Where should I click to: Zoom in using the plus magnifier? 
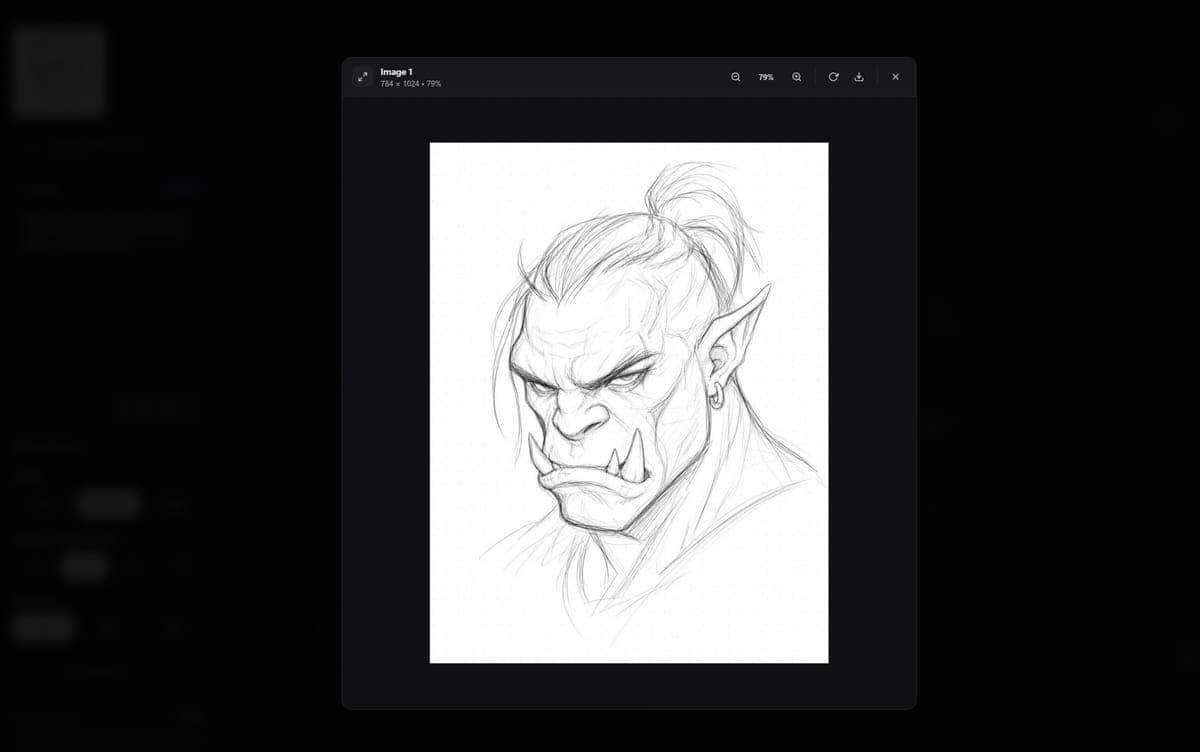coord(797,77)
